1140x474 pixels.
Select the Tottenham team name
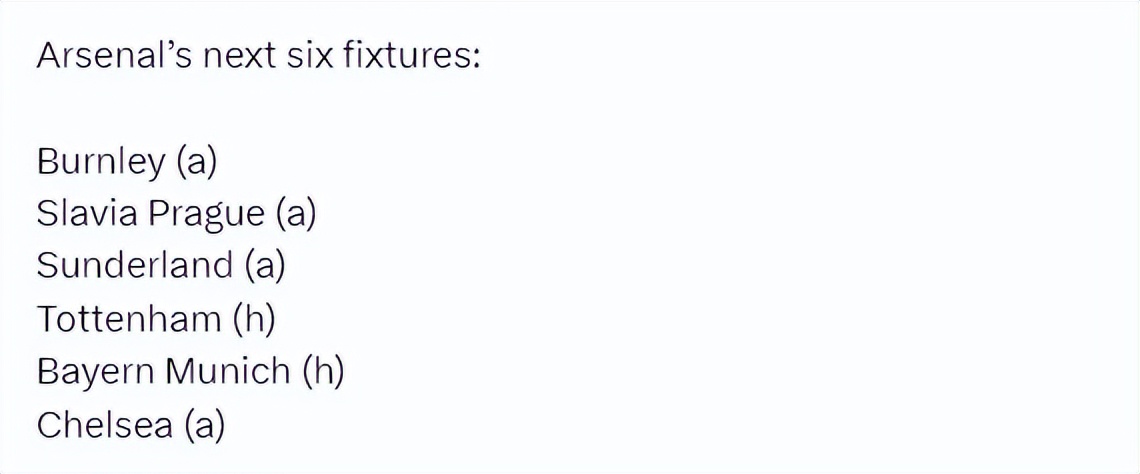coord(129,319)
